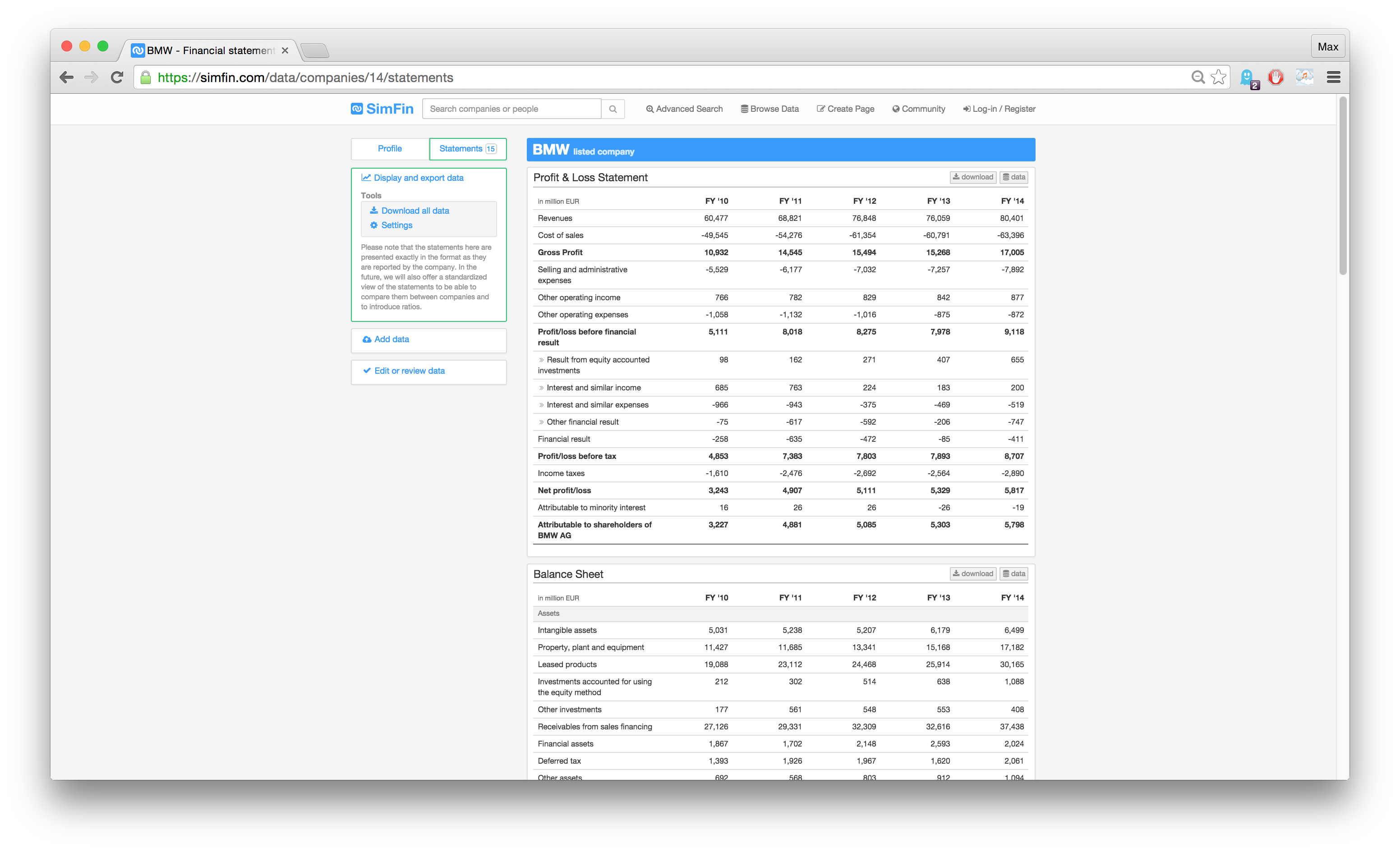
Task: Open the Chrome hamburger menu
Action: [x=1333, y=77]
